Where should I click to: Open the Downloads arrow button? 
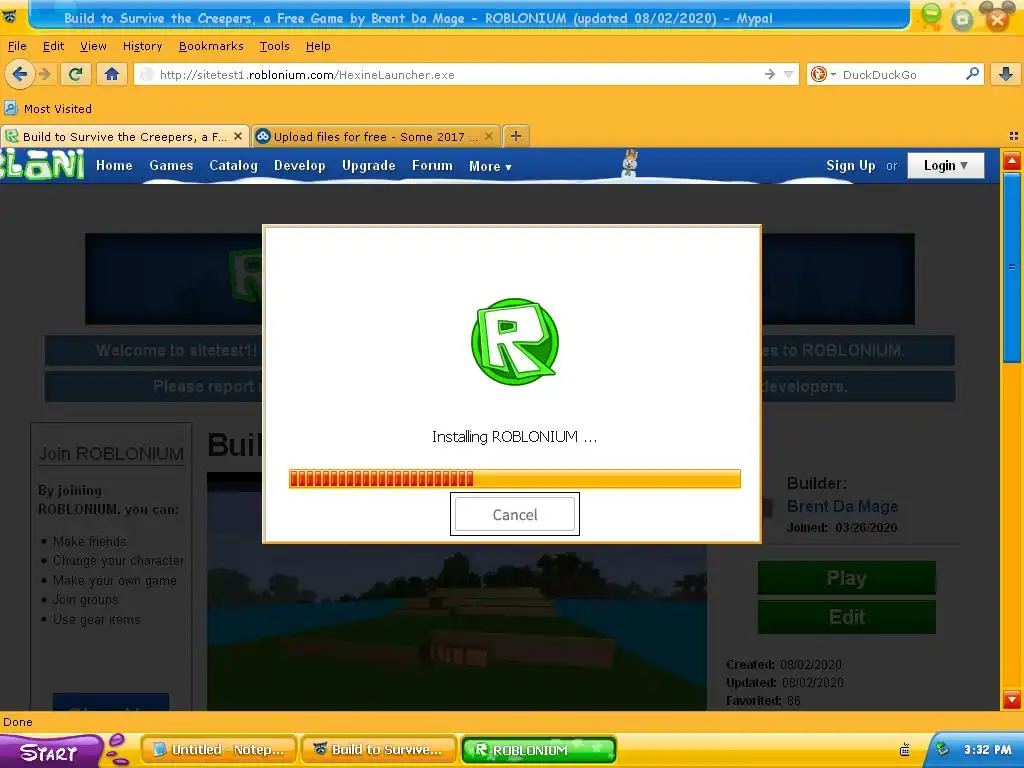(1006, 74)
